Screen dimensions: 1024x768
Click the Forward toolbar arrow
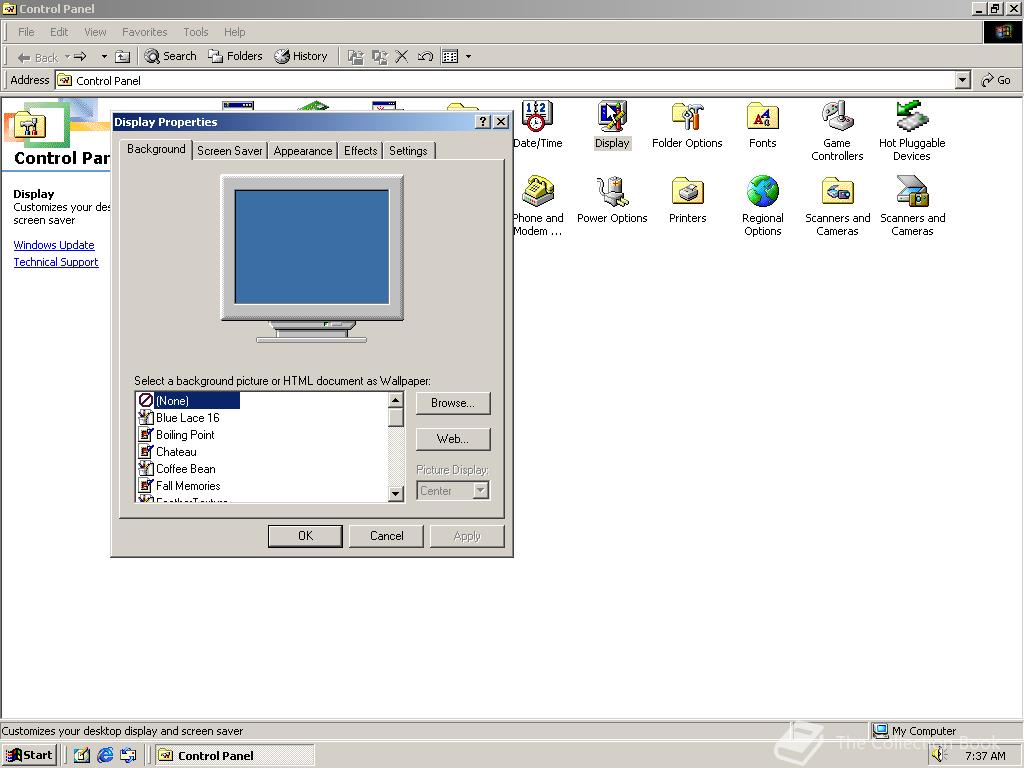pos(80,57)
